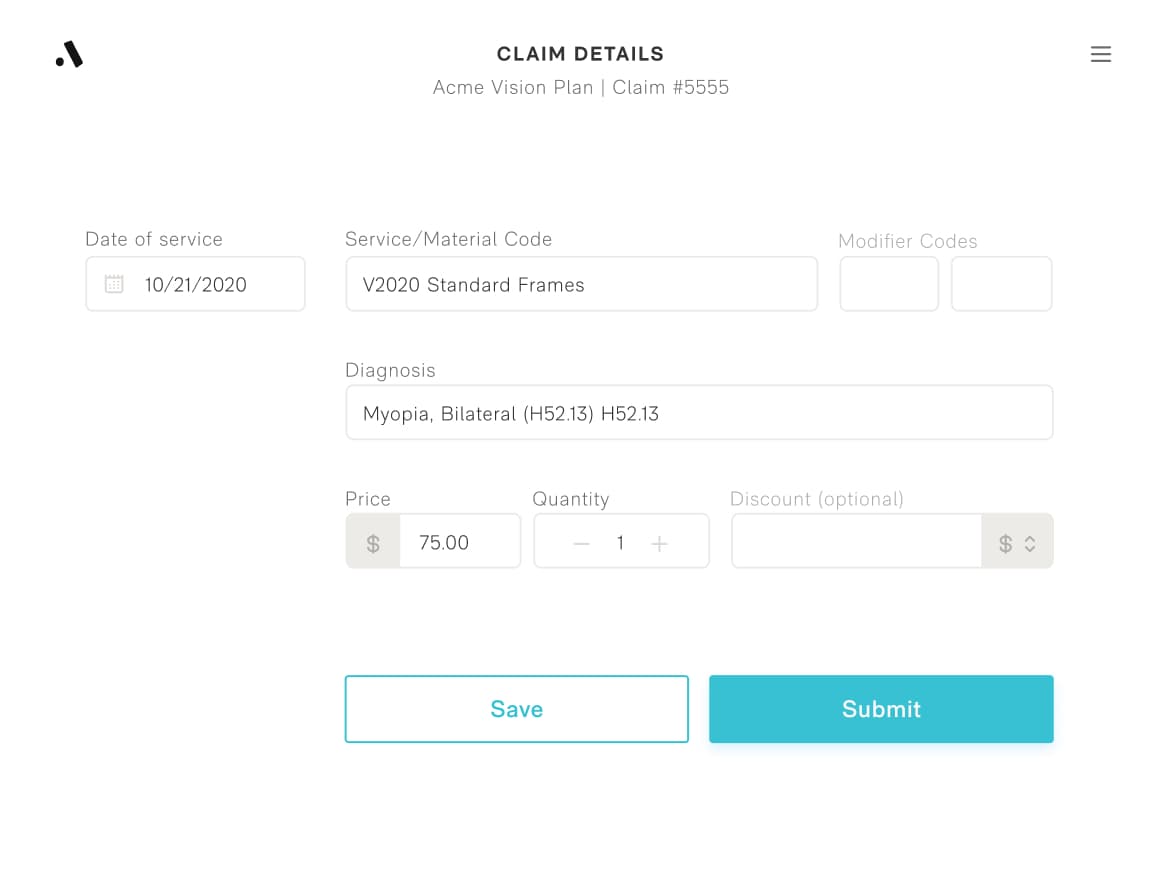The height and width of the screenshot is (876, 1166).
Task: Click the first Modifier Codes box
Action: point(888,284)
